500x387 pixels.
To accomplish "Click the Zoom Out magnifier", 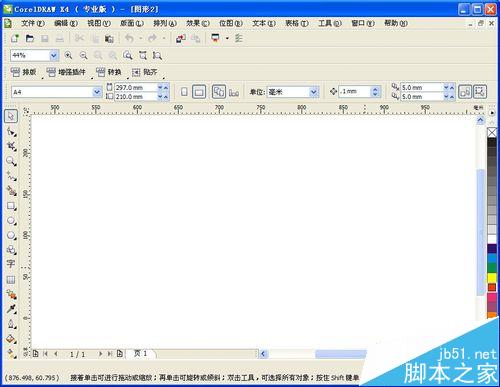I will [83, 55].
